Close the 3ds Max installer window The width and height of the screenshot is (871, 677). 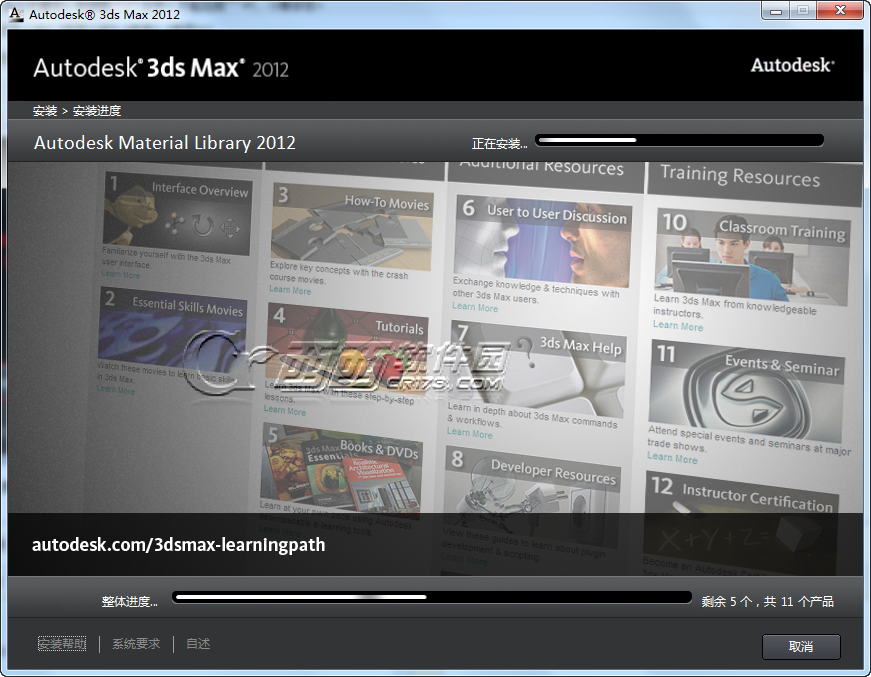click(x=841, y=11)
